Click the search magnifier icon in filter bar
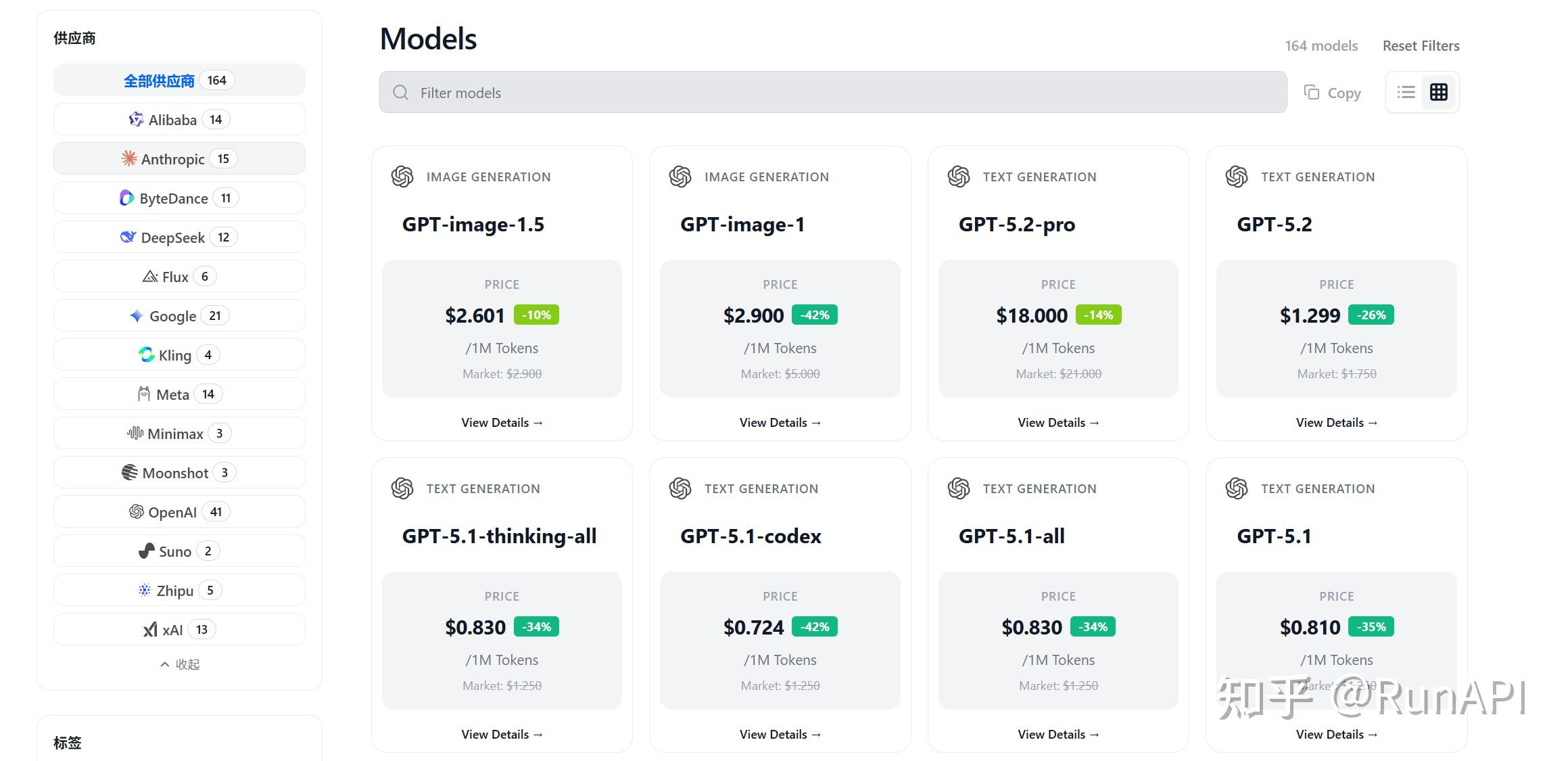This screenshot has width=1568, height=761. coord(400,93)
